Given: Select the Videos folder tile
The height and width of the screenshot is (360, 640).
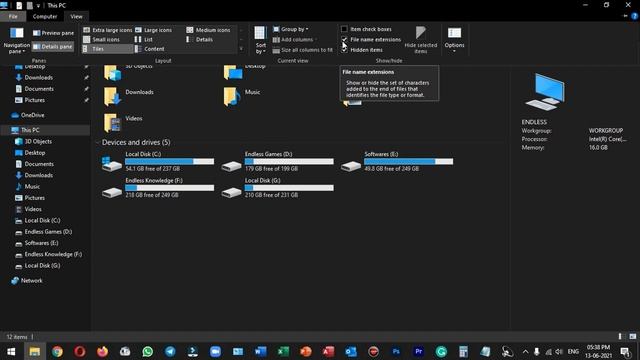Looking at the screenshot, I should coord(124,122).
